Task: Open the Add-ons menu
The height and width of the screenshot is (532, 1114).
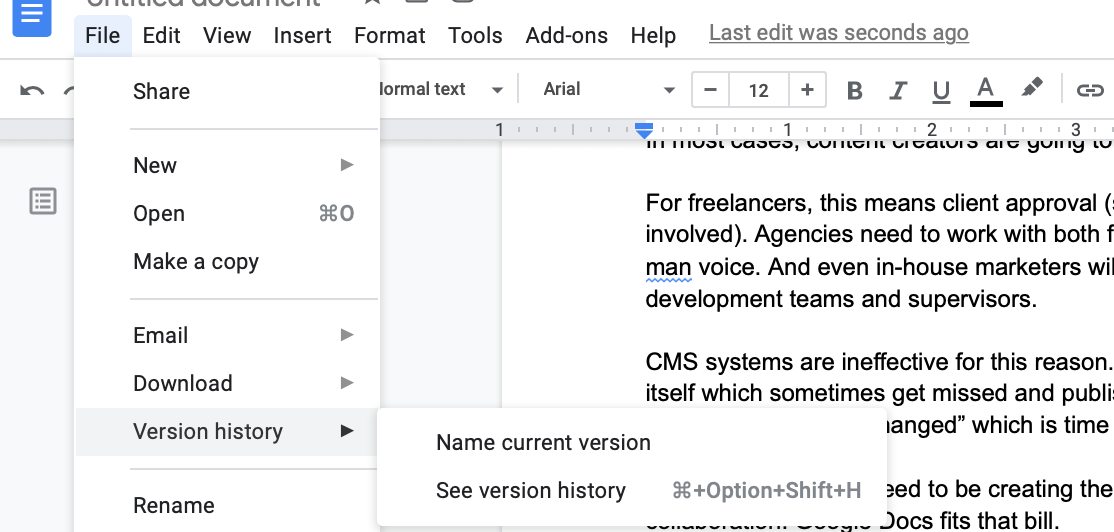Action: click(x=567, y=36)
